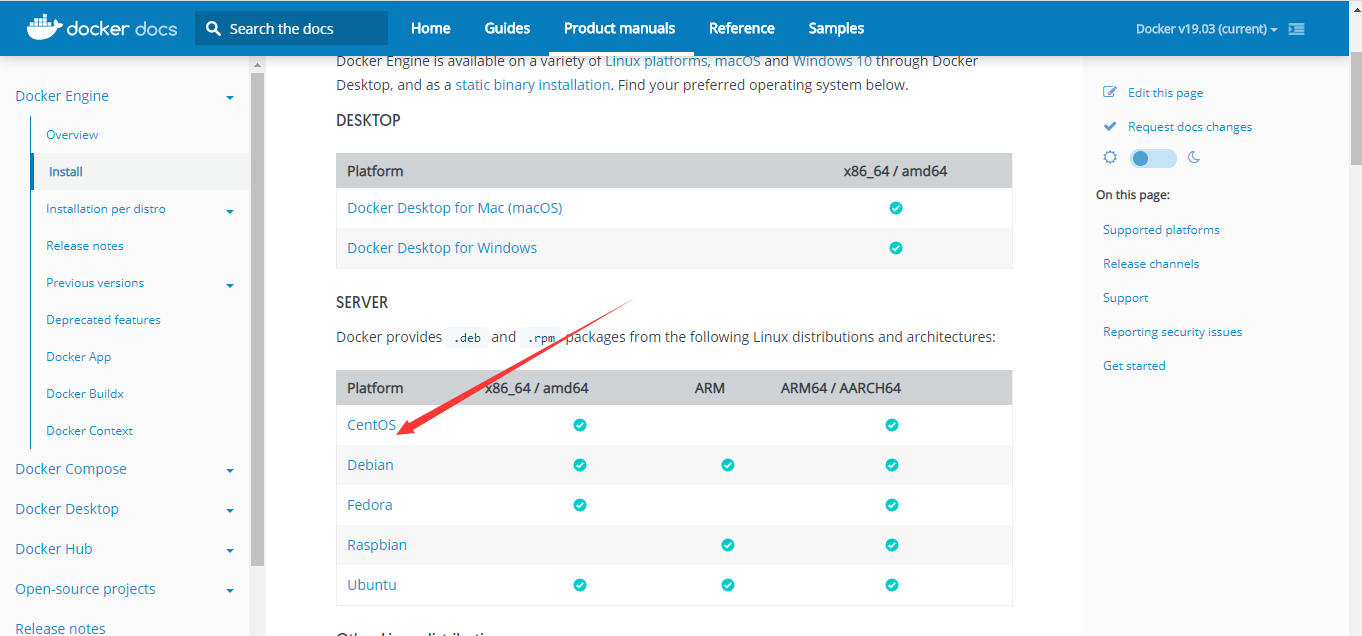Expand the Docker Compose section arrow
1362x636 pixels.
click(x=230, y=471)
